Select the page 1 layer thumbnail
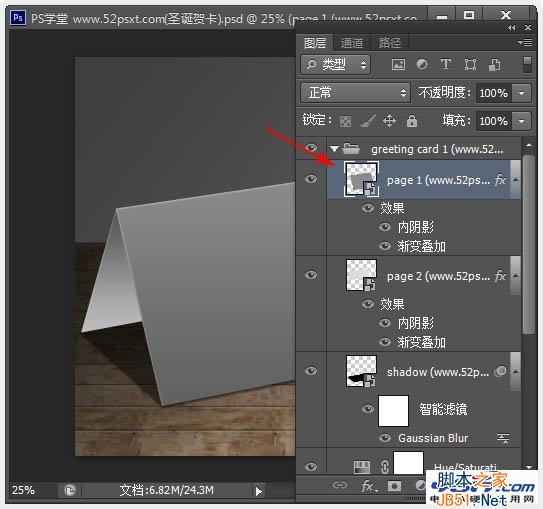Image resolution: width=543 pixels, height=509 pixels. pos(362,179)
